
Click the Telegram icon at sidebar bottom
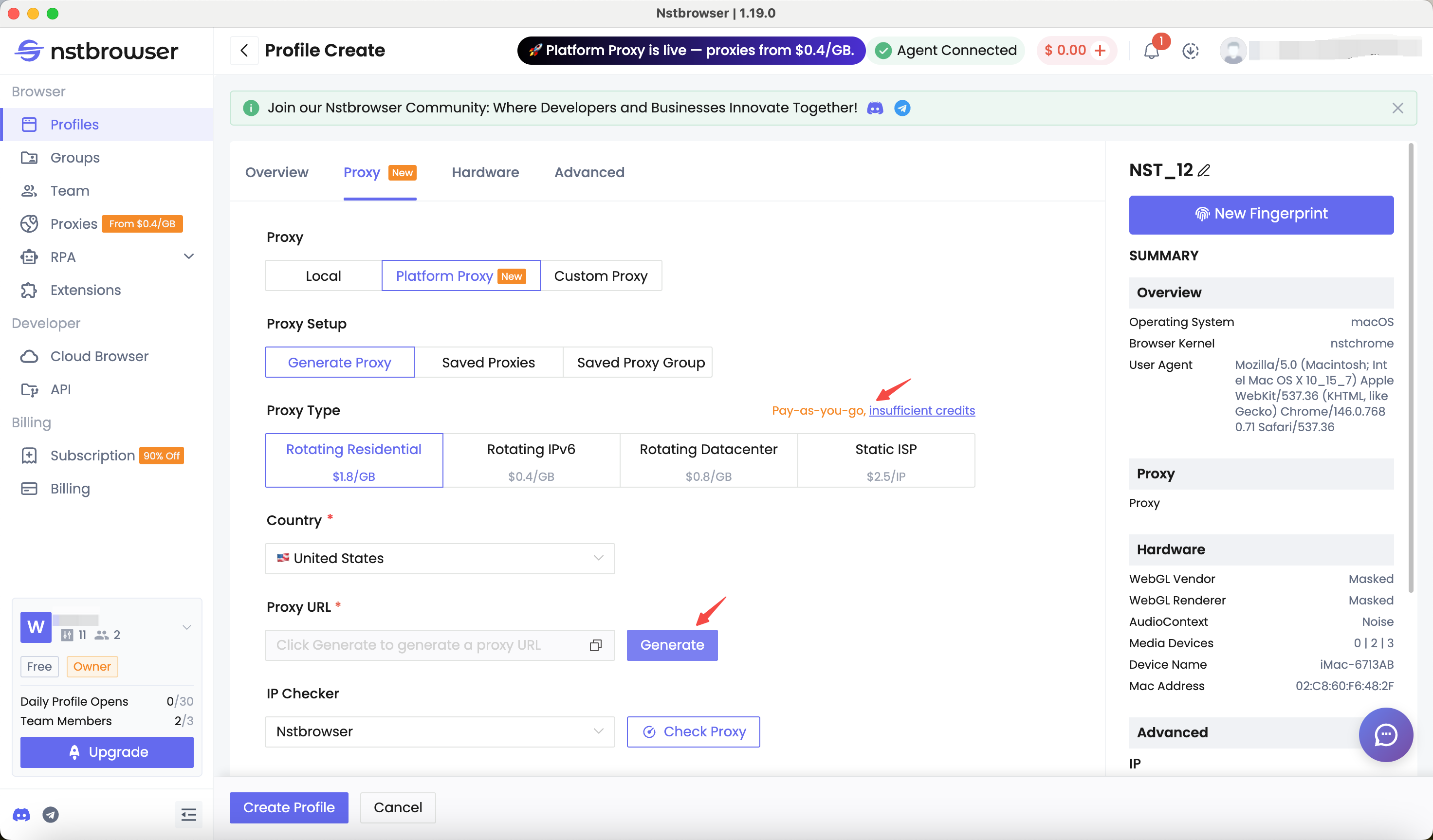[51, 814]
